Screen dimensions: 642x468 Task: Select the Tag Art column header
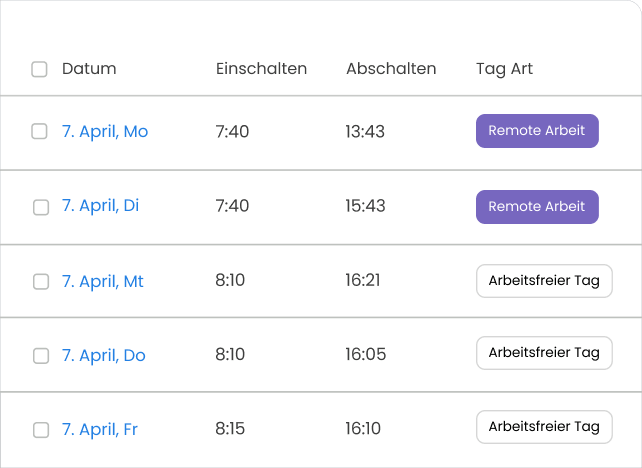[504, 69]
